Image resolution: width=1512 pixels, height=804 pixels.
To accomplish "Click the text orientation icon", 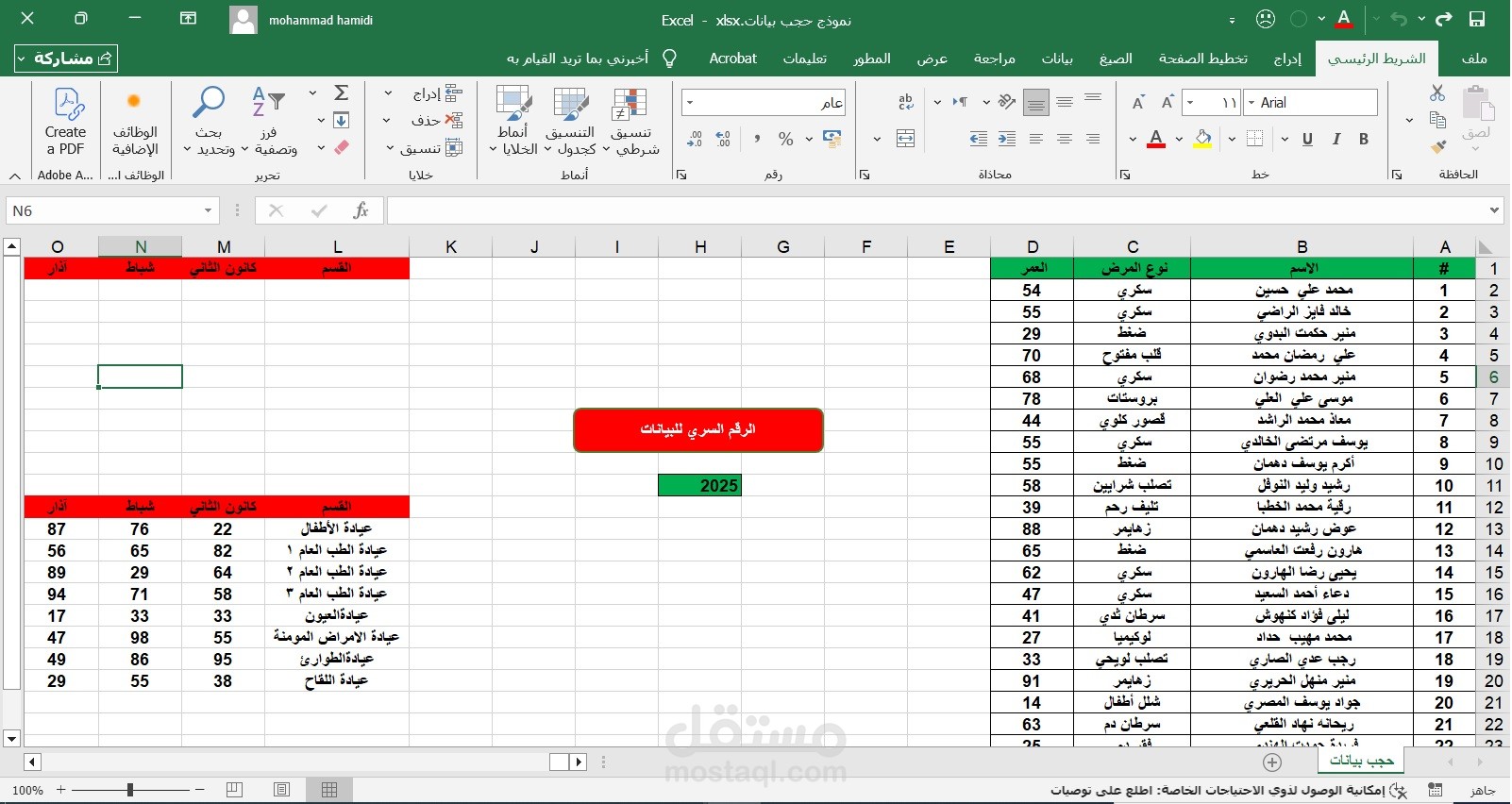I will (1007, 102).
